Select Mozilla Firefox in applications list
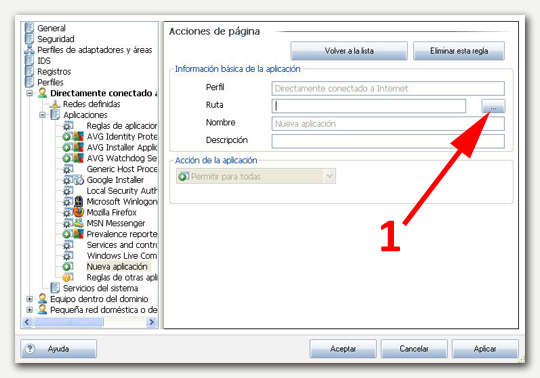 click(112, 212)
